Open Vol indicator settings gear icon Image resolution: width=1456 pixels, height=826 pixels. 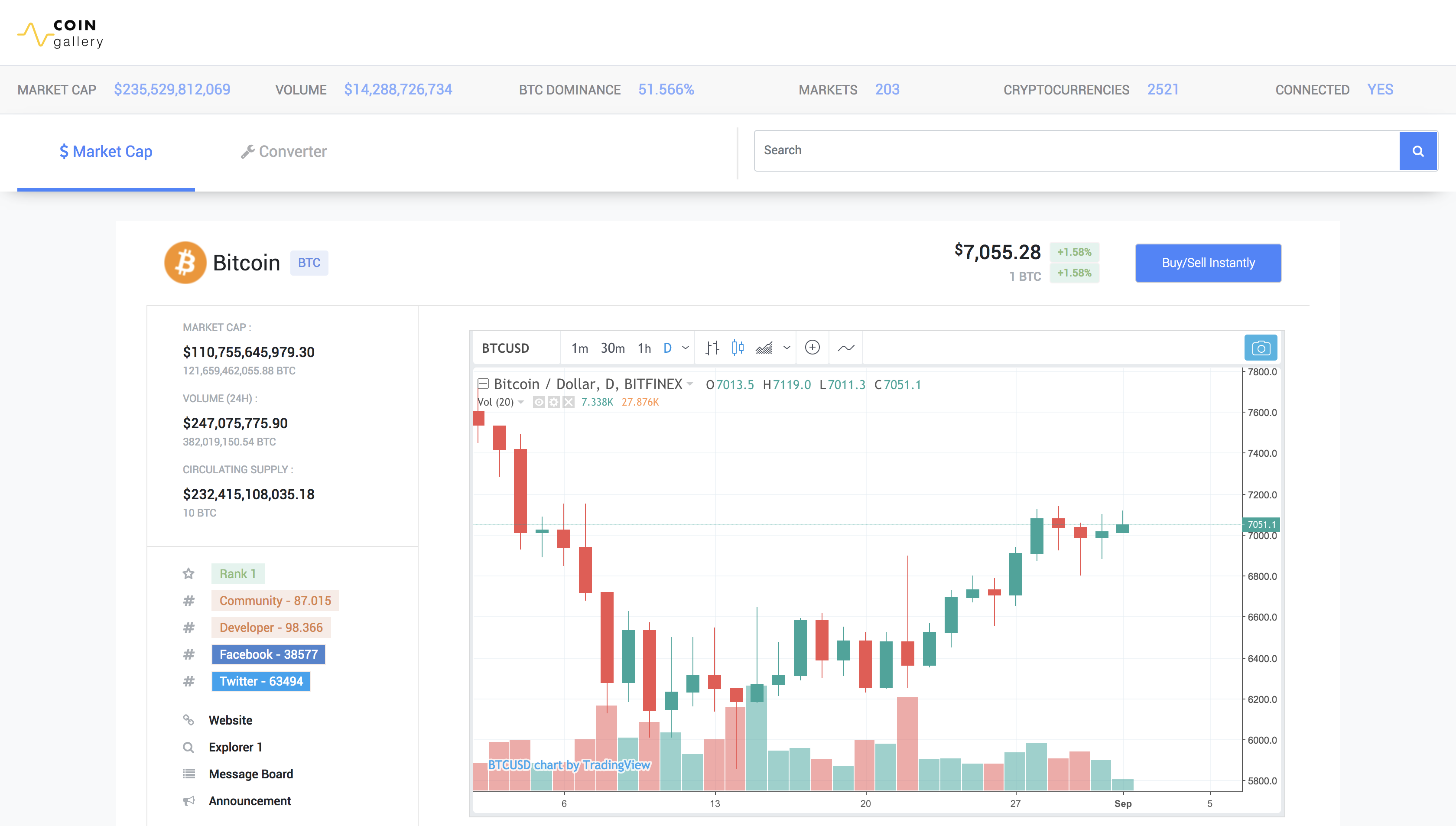click(554, 402)
